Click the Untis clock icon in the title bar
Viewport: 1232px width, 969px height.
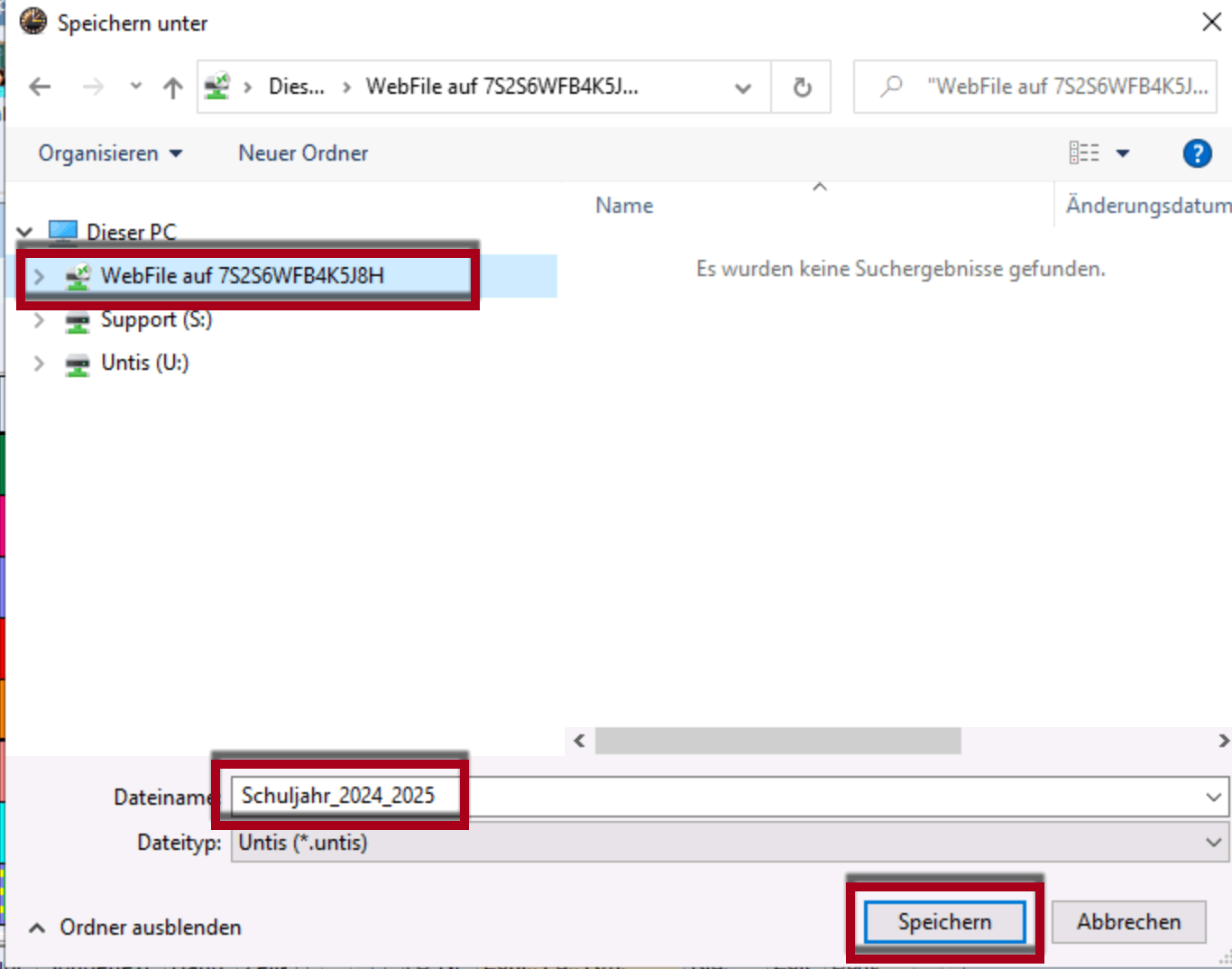(x=32, y=22)
